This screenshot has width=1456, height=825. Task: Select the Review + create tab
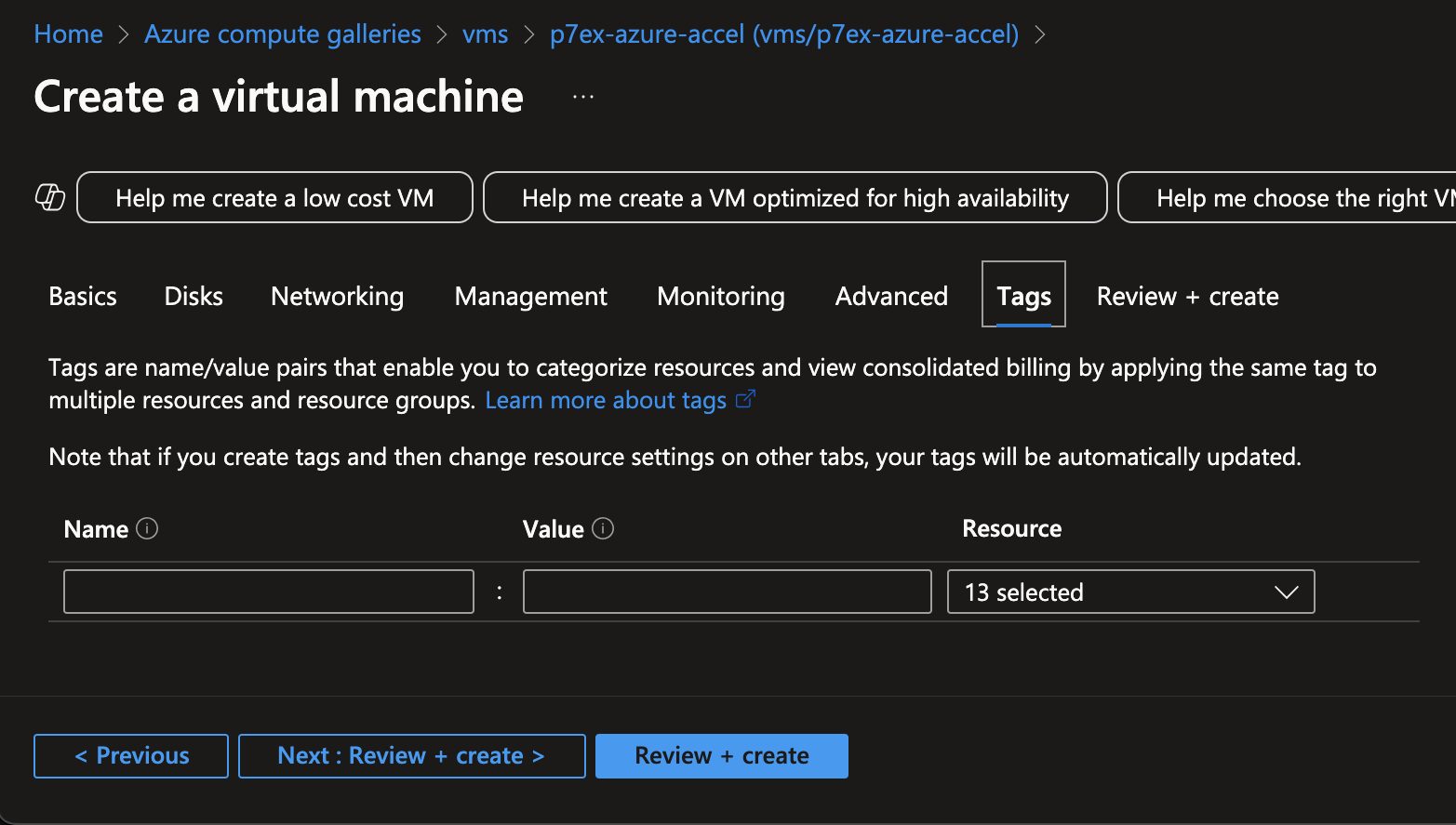pyautogui.click(x=1187, y=296)
